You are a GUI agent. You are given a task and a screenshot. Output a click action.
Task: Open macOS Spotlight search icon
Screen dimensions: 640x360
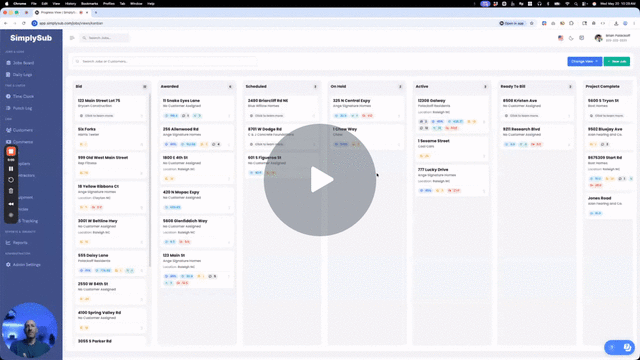(x=576, y=4)
